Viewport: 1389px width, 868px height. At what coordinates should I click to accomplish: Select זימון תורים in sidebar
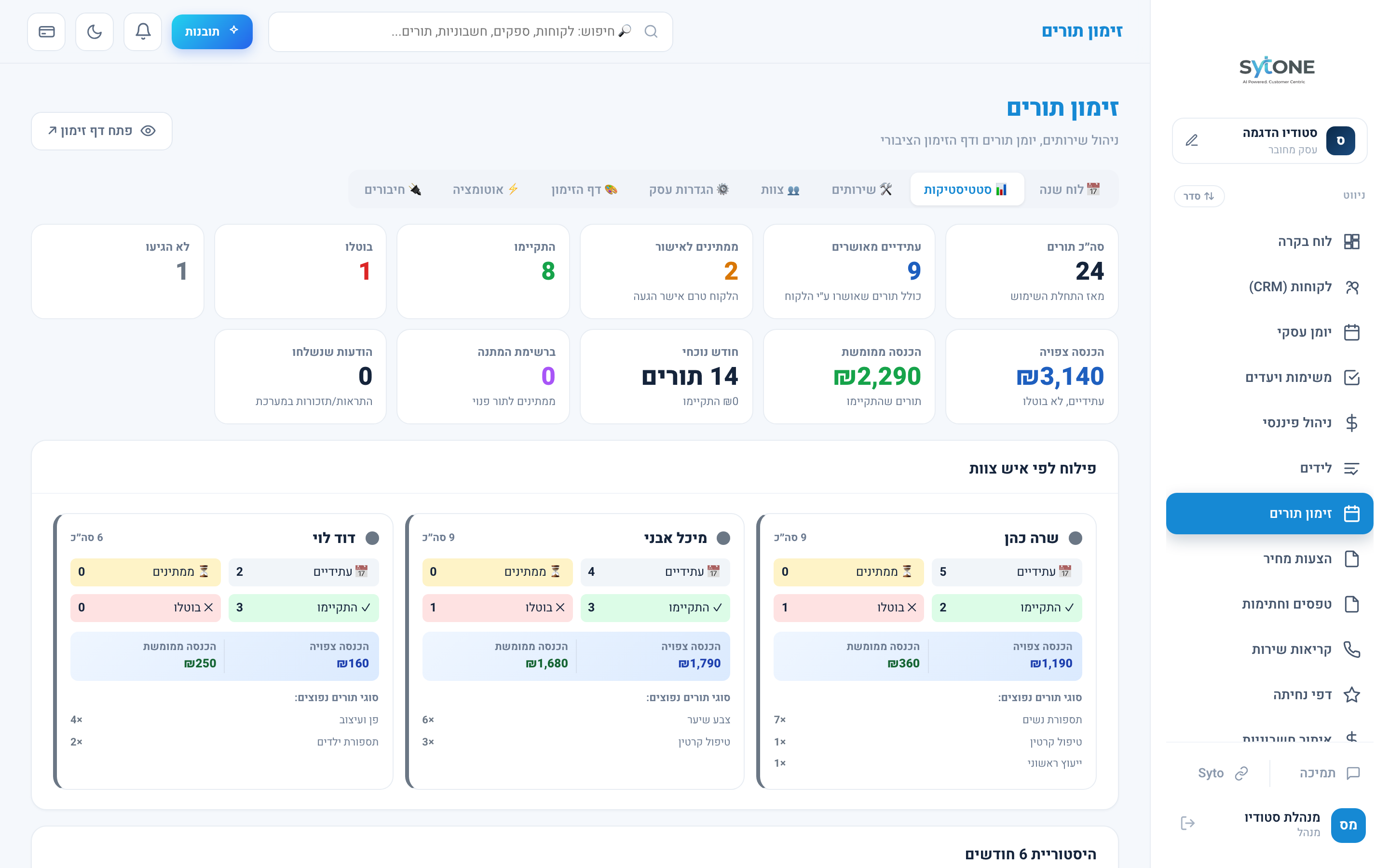1269,513
